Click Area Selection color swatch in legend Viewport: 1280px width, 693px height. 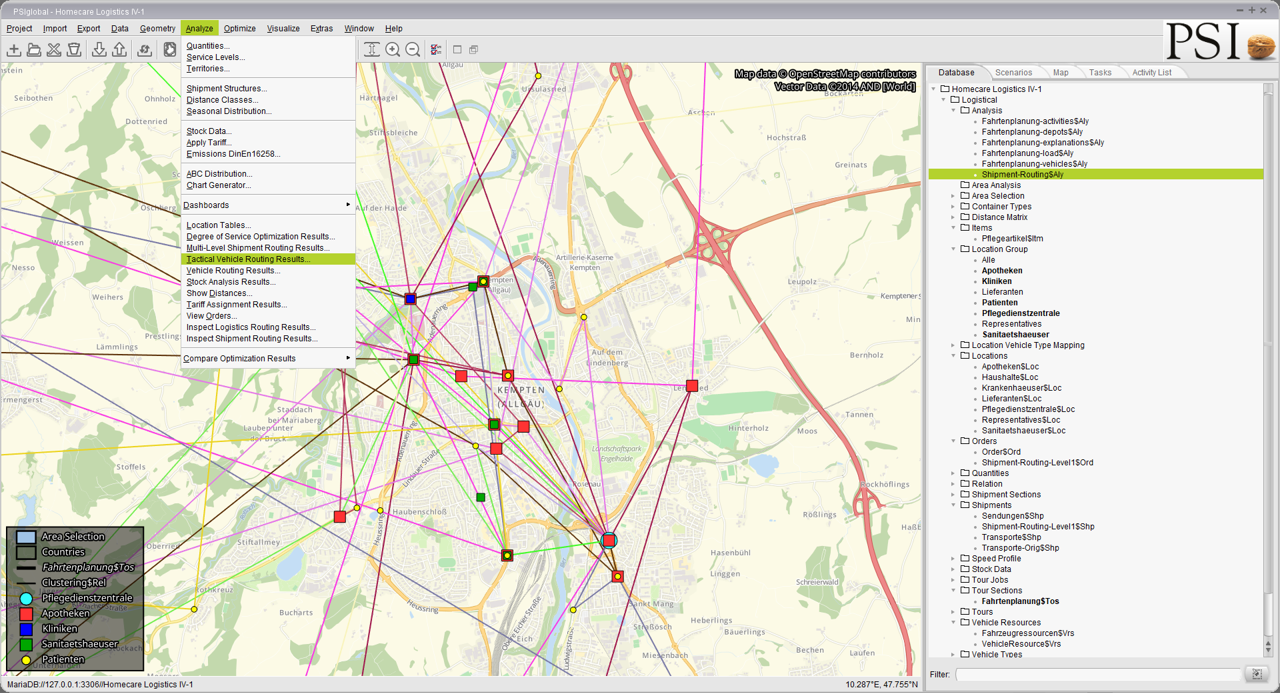[x=26, y=537]
